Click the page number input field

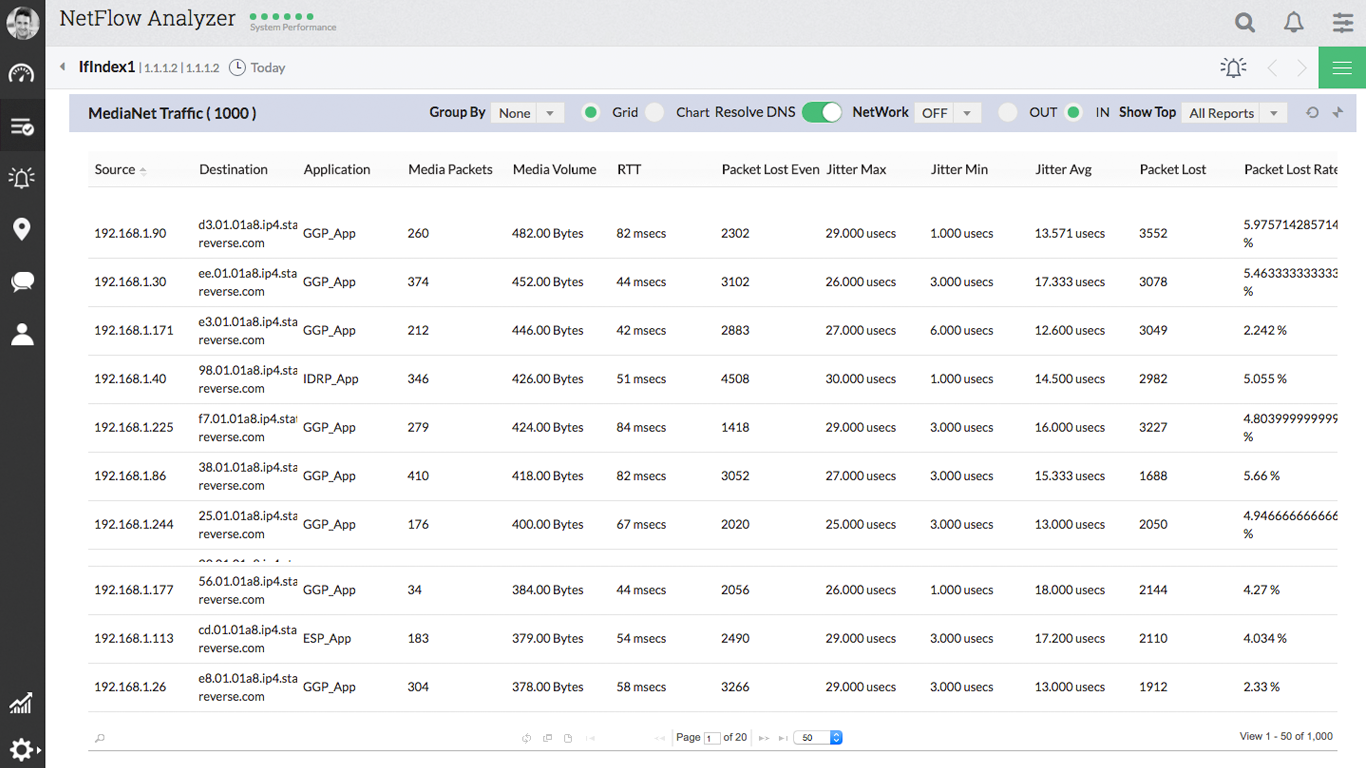(712, 738)
